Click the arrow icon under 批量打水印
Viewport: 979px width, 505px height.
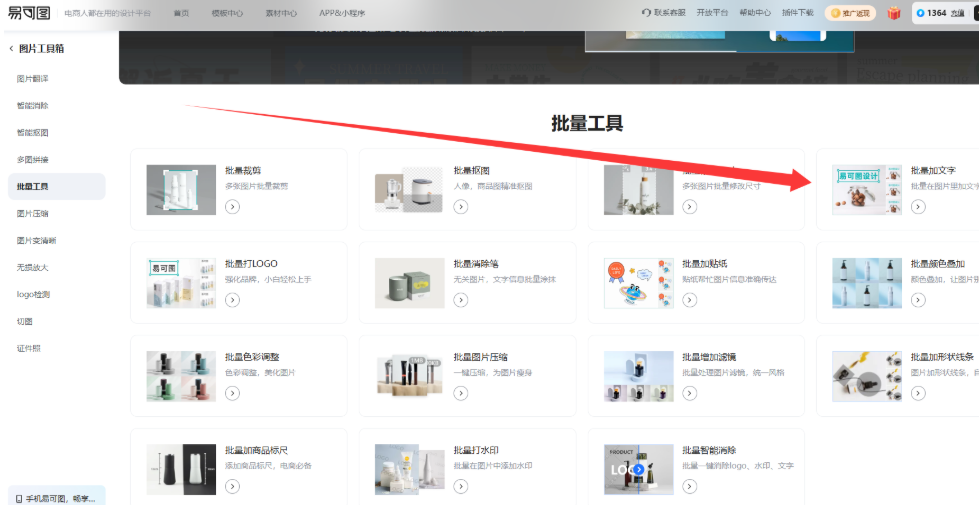pyautogui.click(x=461, y=486)
